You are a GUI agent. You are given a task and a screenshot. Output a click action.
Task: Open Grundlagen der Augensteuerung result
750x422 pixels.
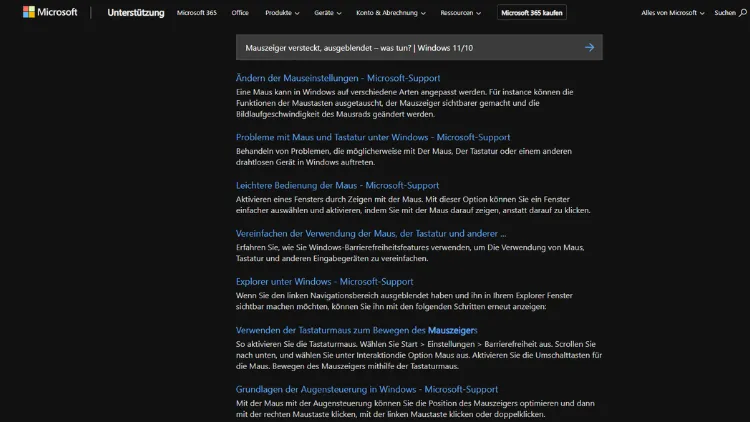pyautogui.click(x=367, y=389)
